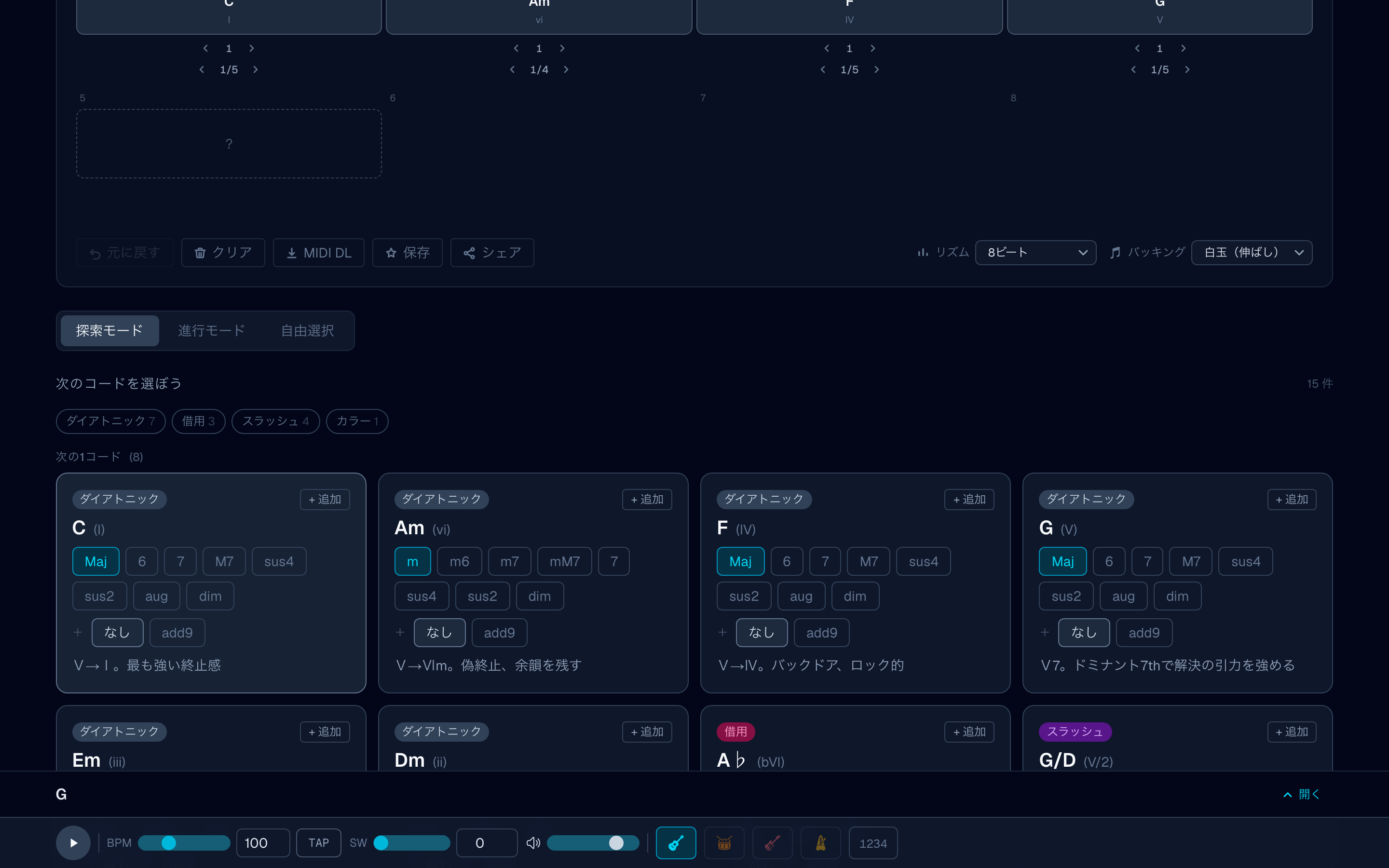This screenshot has height=868, width=1389.
Task: Turn on the metronome icon
Action: click(x=820, y=843)
